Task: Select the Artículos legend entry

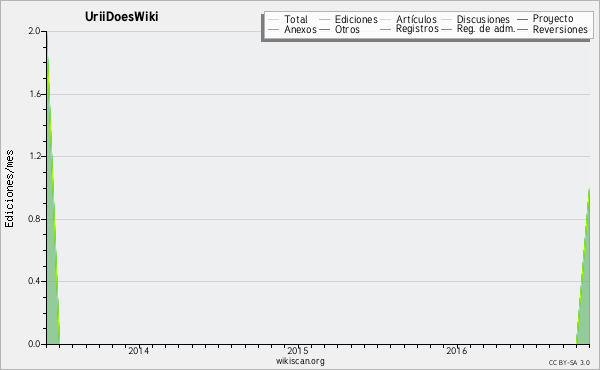Action: click(416, 19)
